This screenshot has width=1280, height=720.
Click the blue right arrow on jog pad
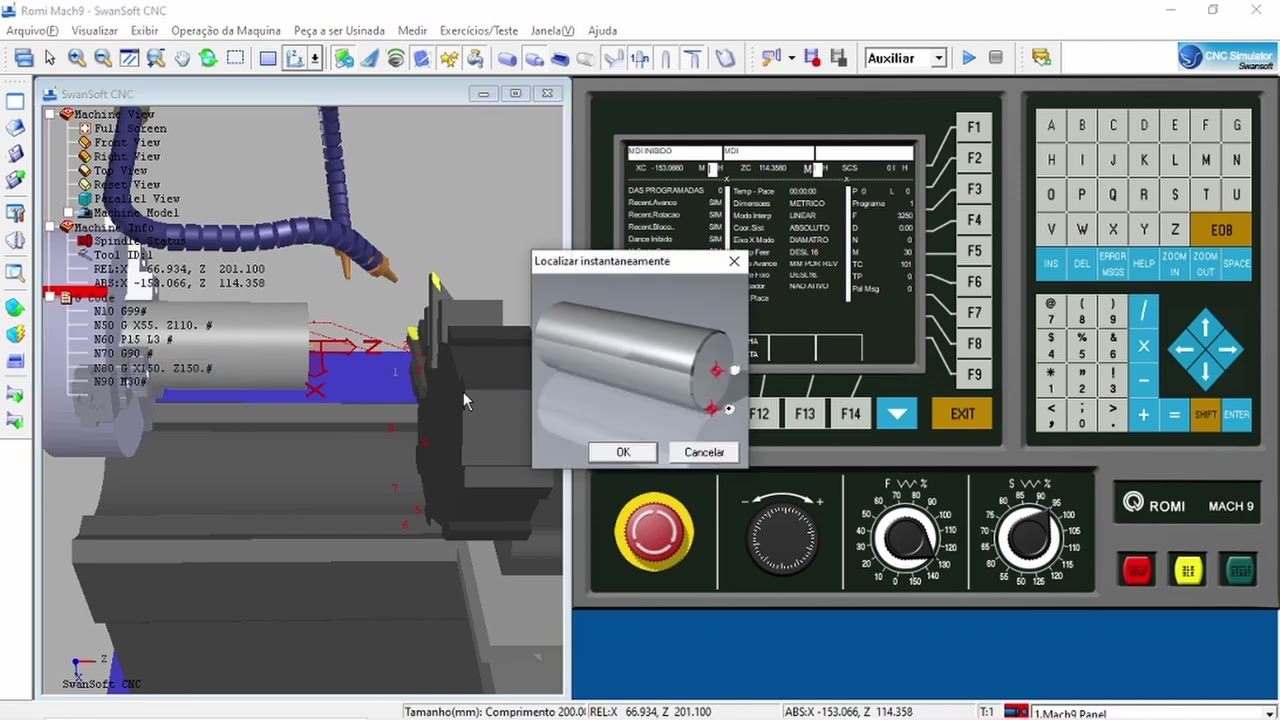click(1227, 350)
